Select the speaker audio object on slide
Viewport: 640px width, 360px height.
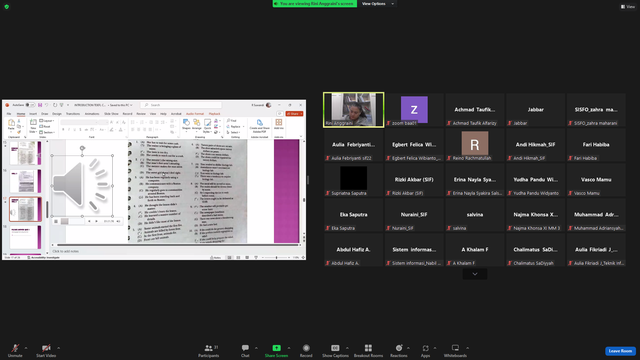[82, 186]
